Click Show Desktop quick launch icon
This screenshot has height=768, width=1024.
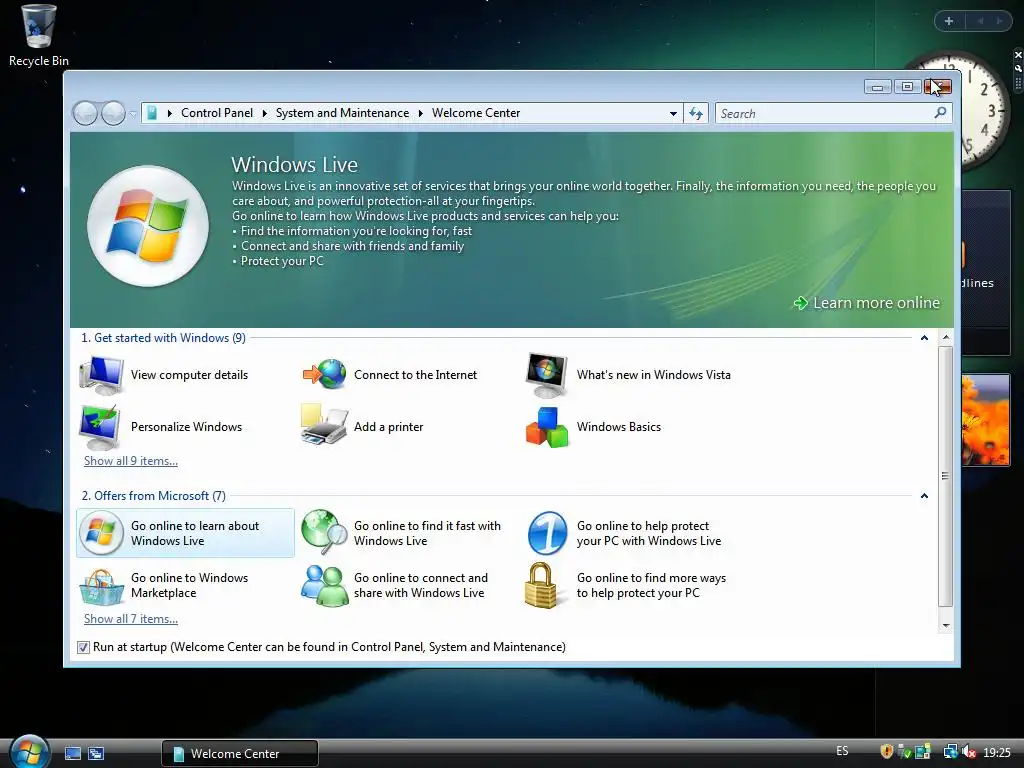coord(73,753)
